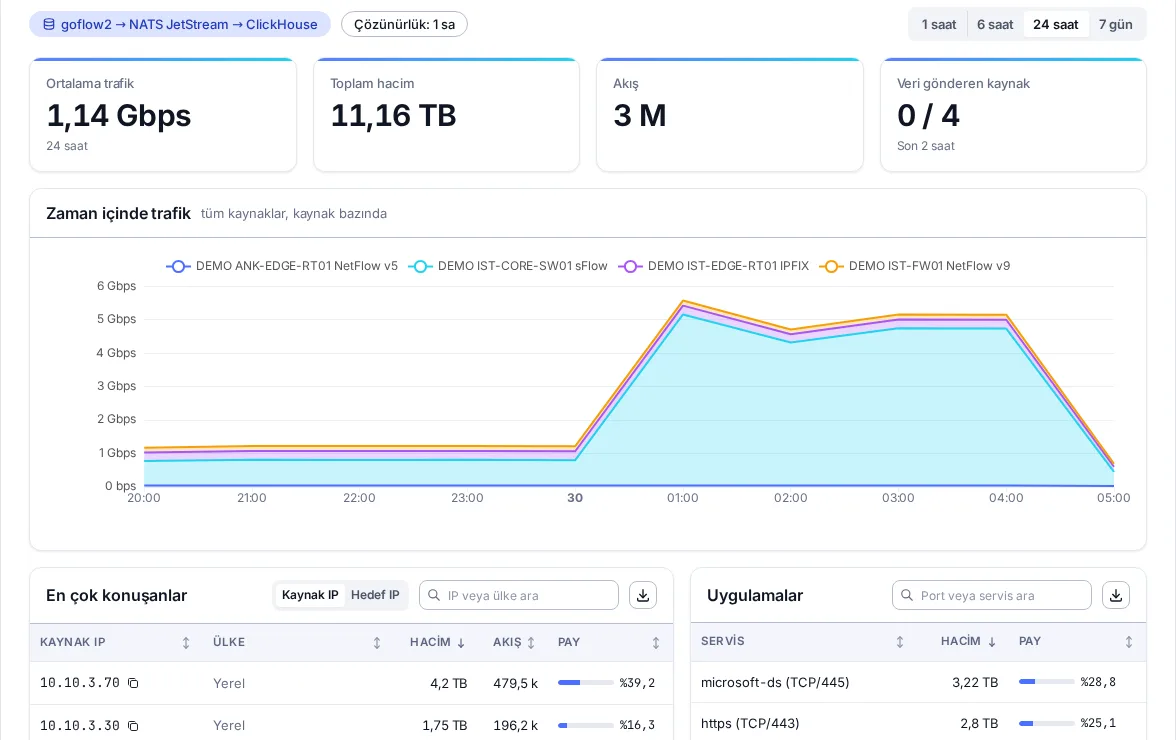Sort talkers by HACİM descending arrow
Viewport: 1176px width, 740px height.
pos(461,643)
